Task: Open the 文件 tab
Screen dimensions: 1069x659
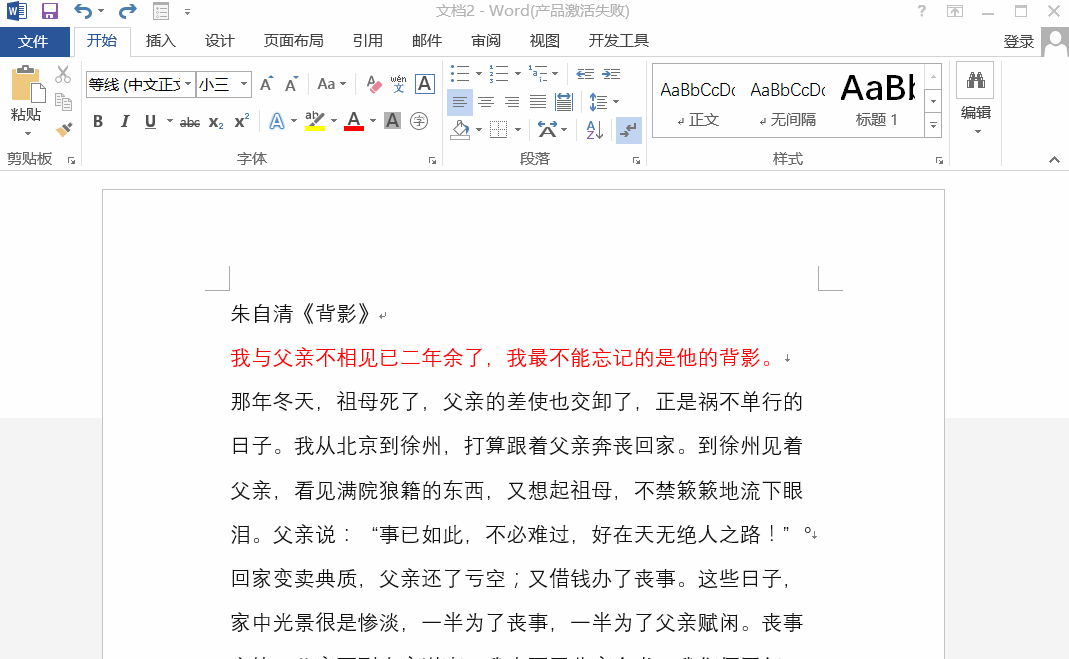Action: click(x=34, y=42)
